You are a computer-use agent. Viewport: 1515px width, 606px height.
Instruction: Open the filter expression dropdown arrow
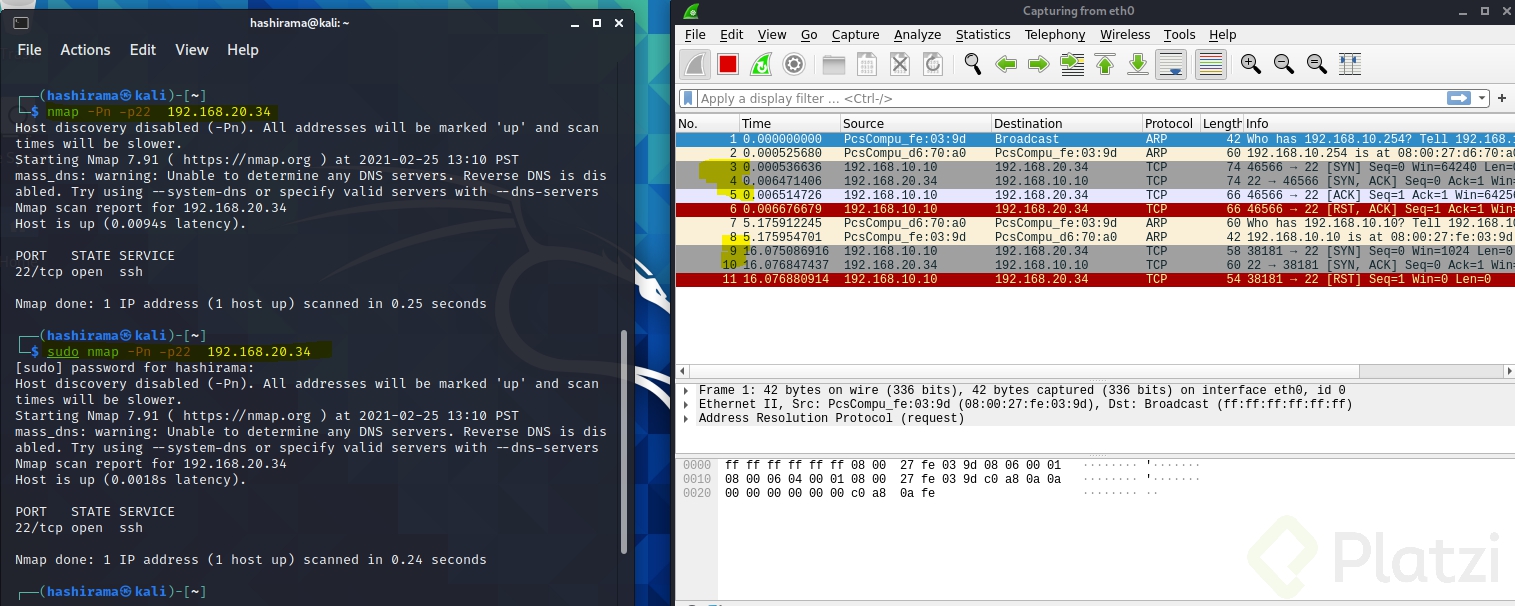pyautogui.click(x=1481, y=98)
